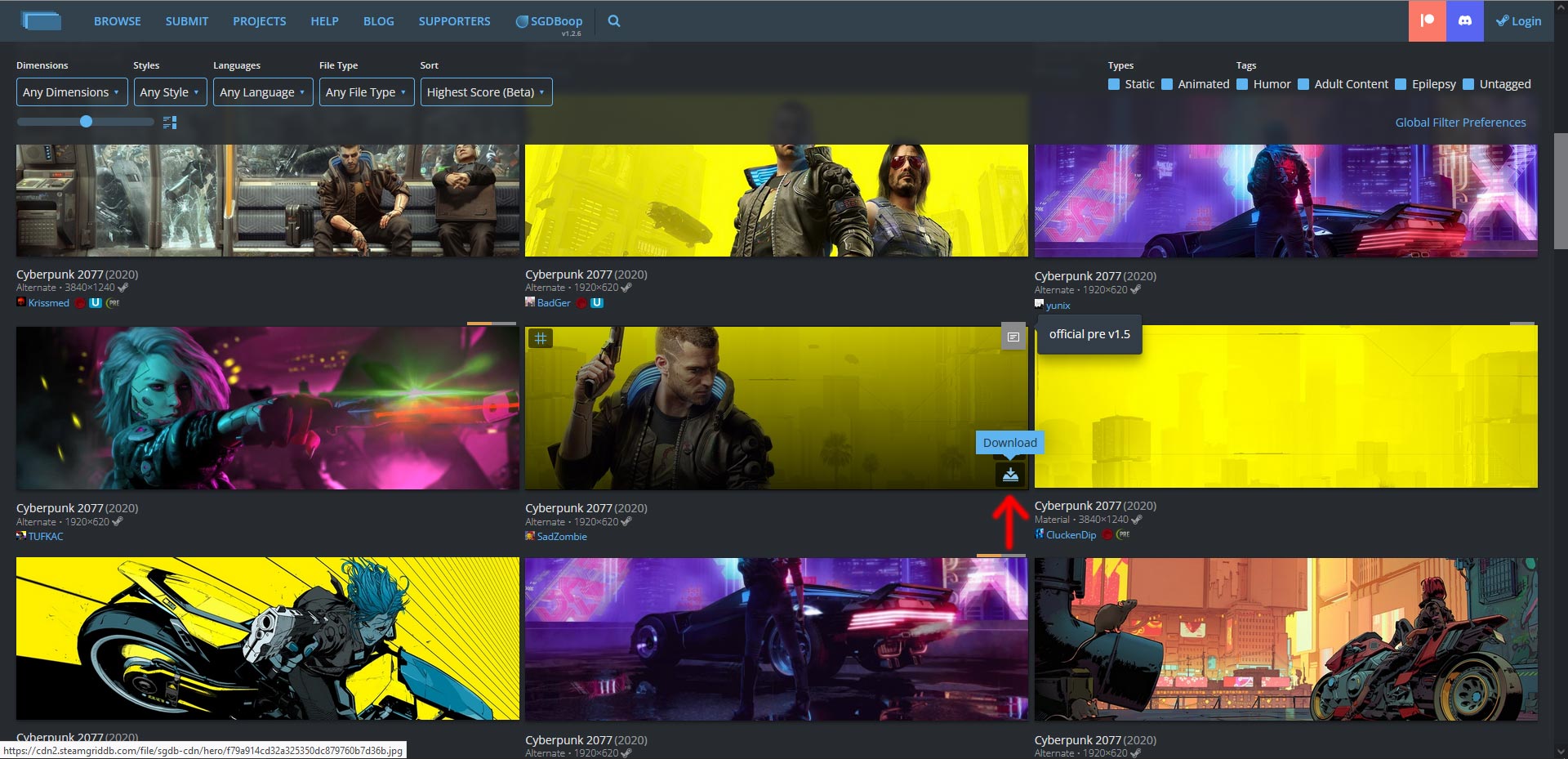Click the Cyberpunk 2077 title above TUFKAC
Viewport: 1568px width, 759px height.
pos(60,508)
